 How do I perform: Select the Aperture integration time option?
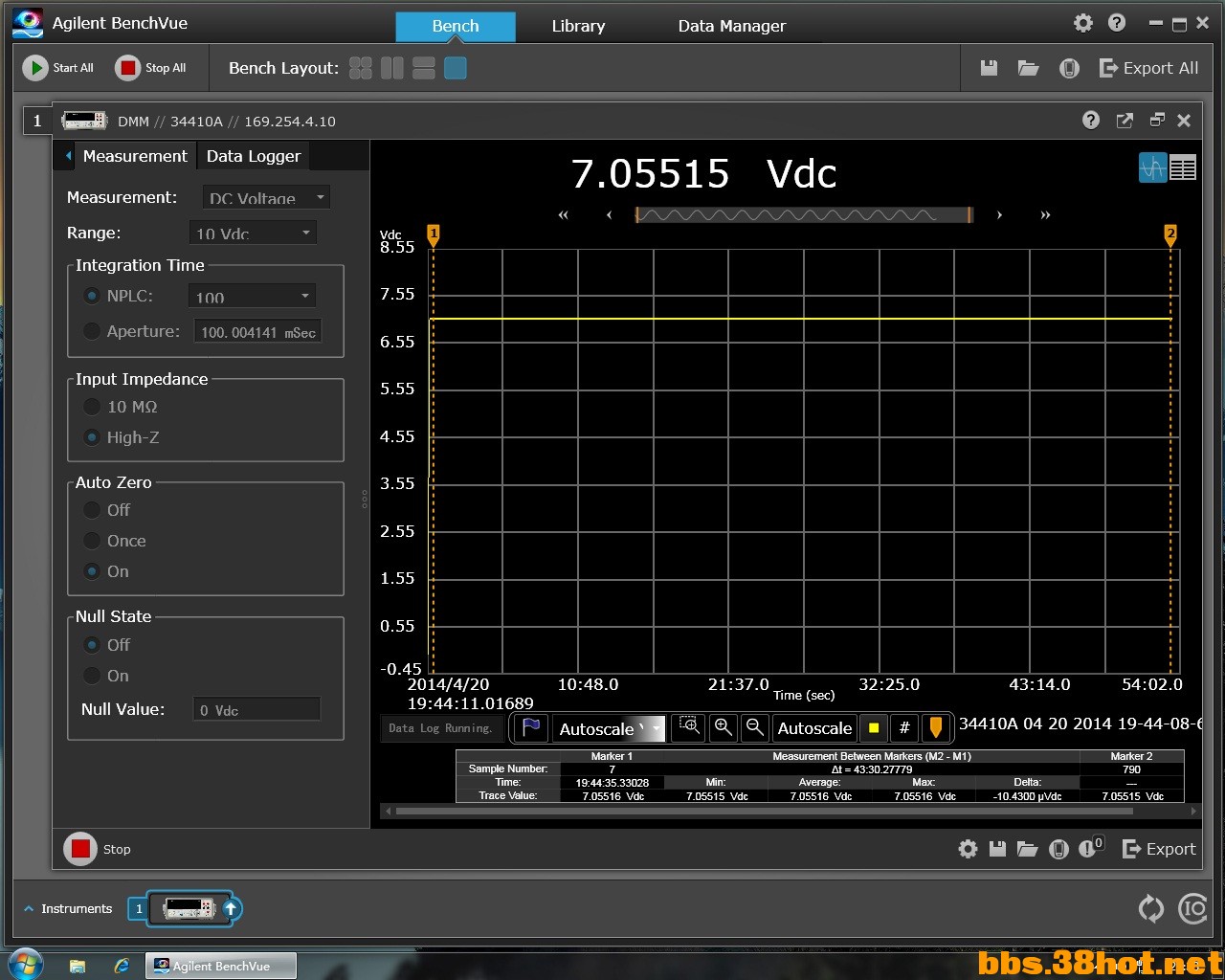click(x=92, y=331)
